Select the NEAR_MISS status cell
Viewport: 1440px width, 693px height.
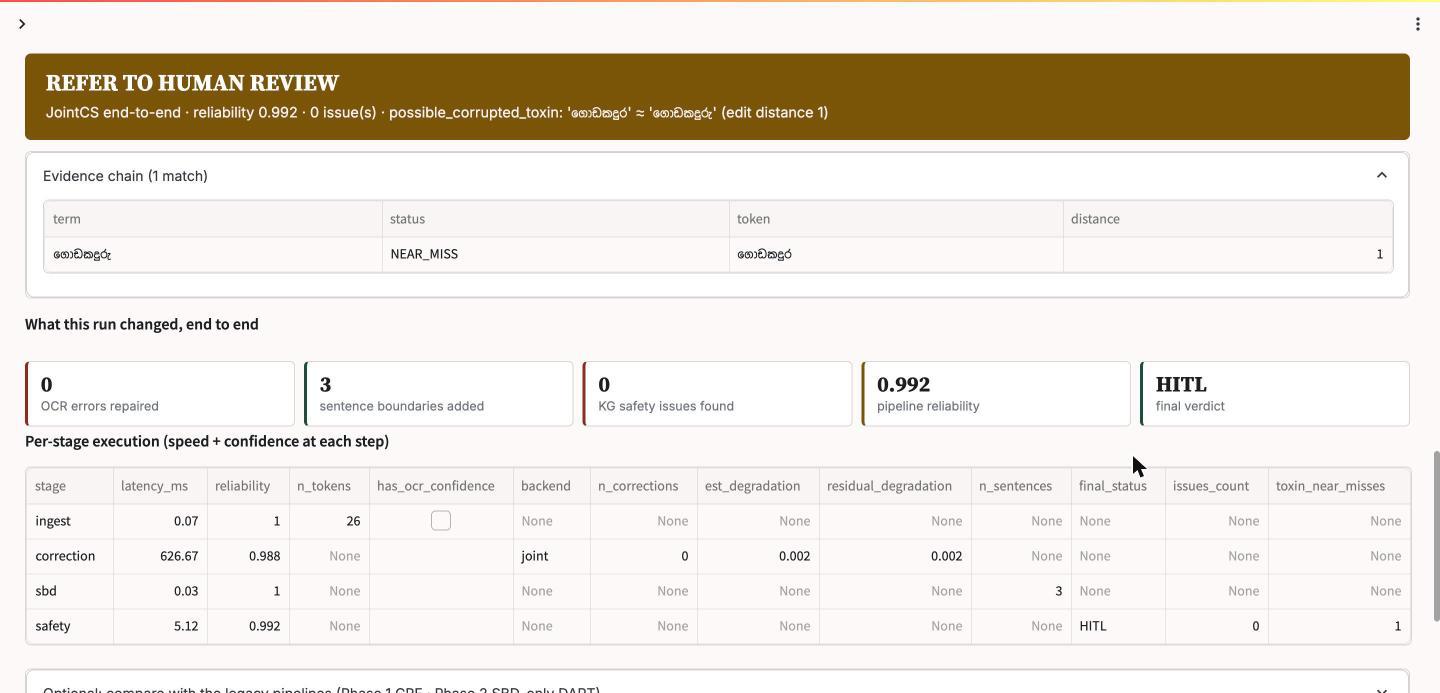556,254
